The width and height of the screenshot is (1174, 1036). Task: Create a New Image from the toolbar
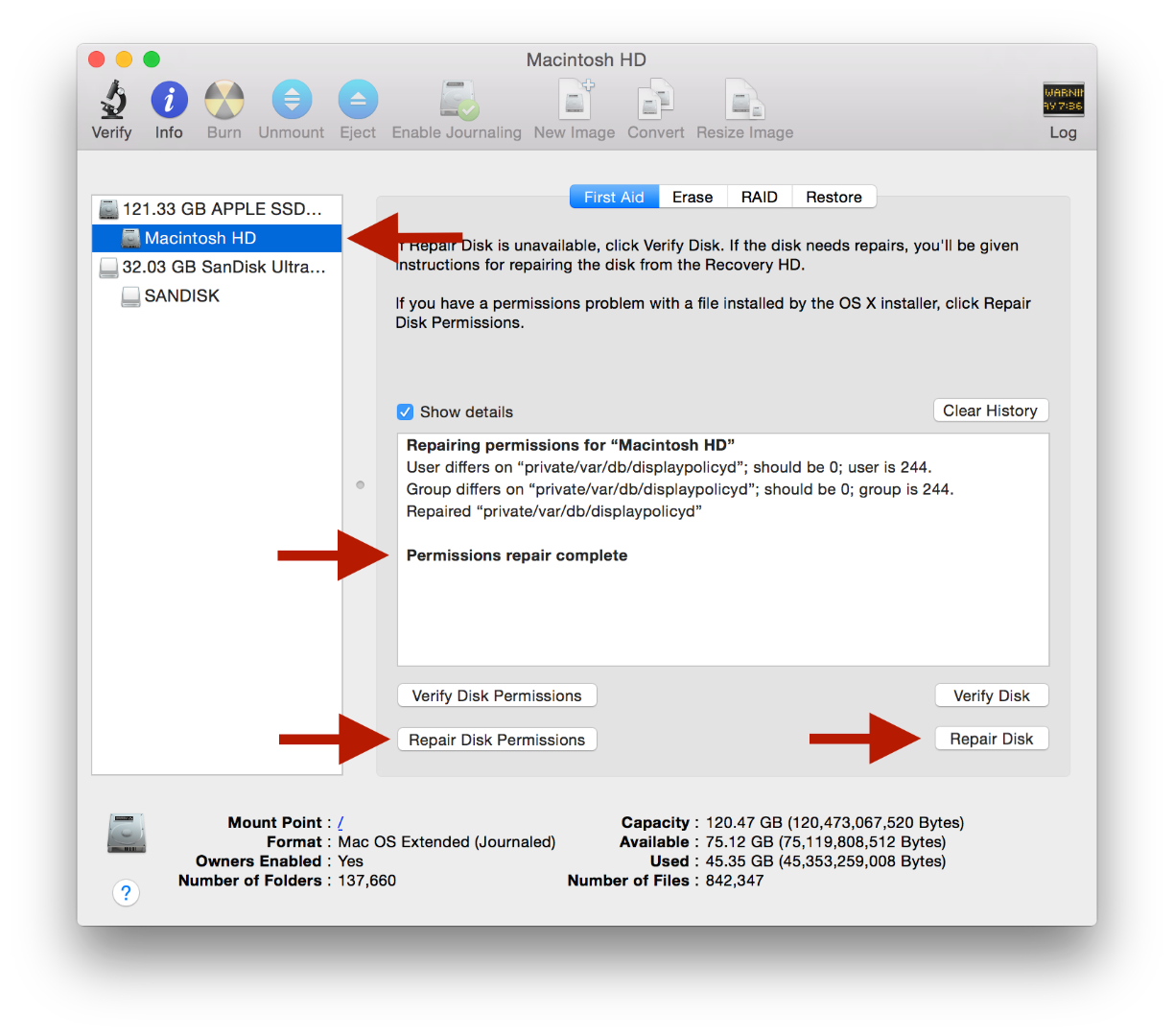(575, 100)
